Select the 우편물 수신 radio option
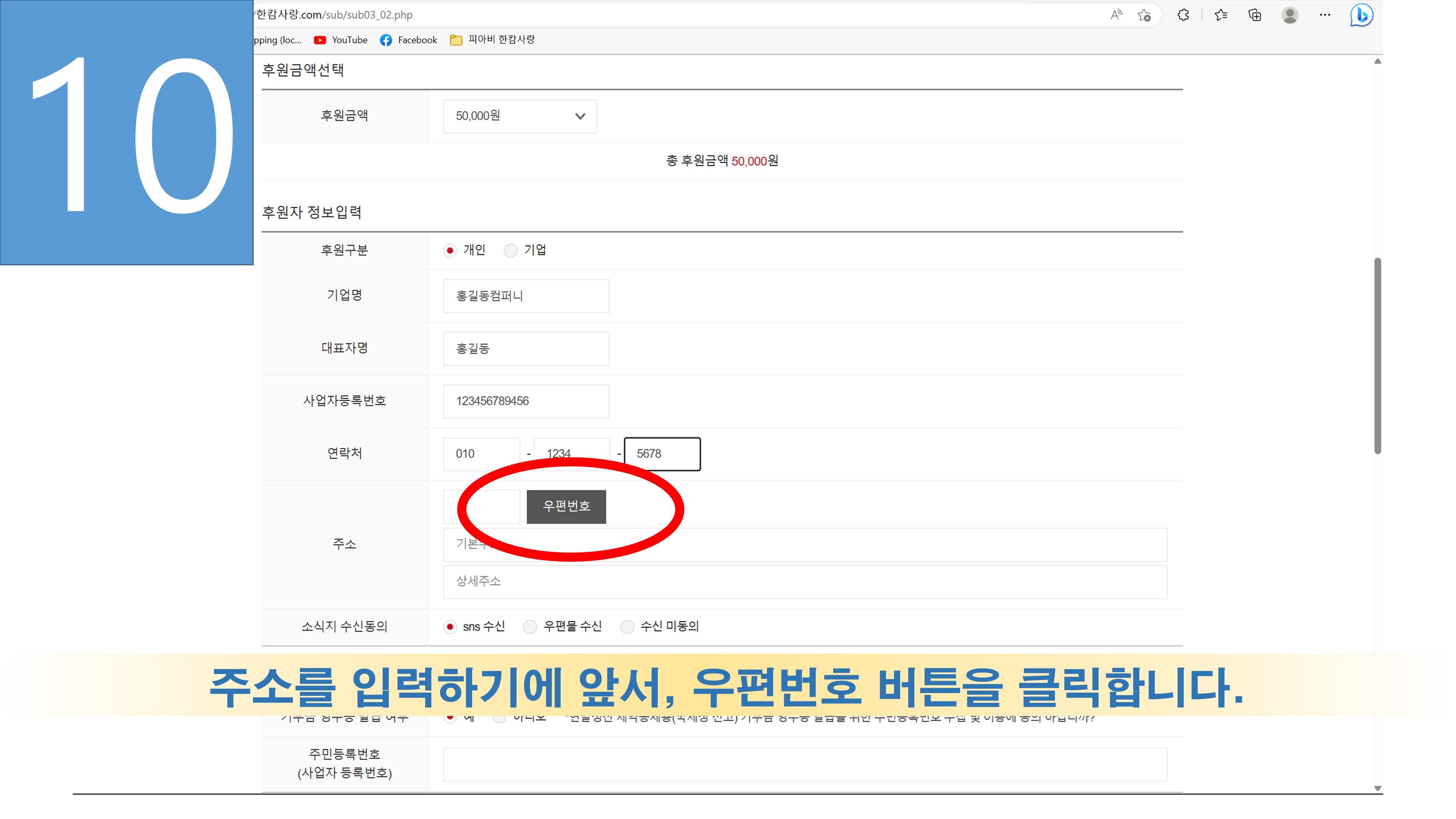The width and height of the screenshot is (1456, 819). 530,627
